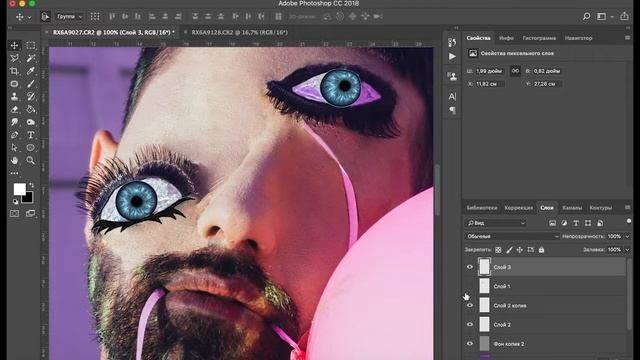The image size is (640, 360).
Task: Filter layers by adjustment layer icon
Action: 564,223
